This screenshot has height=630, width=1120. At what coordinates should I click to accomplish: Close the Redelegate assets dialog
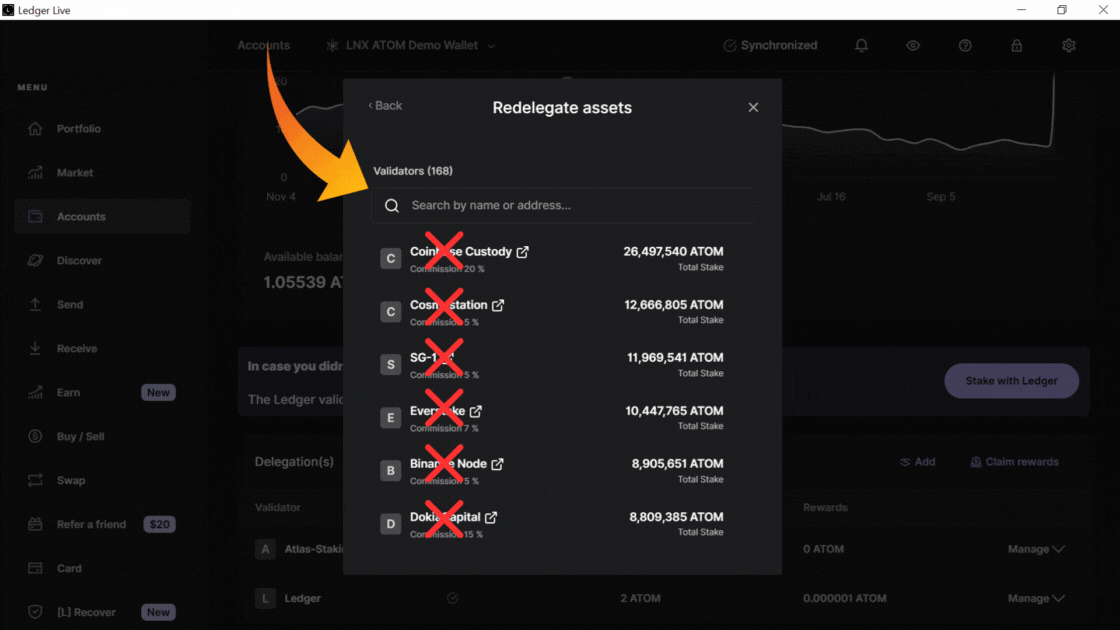click(753, 107)
